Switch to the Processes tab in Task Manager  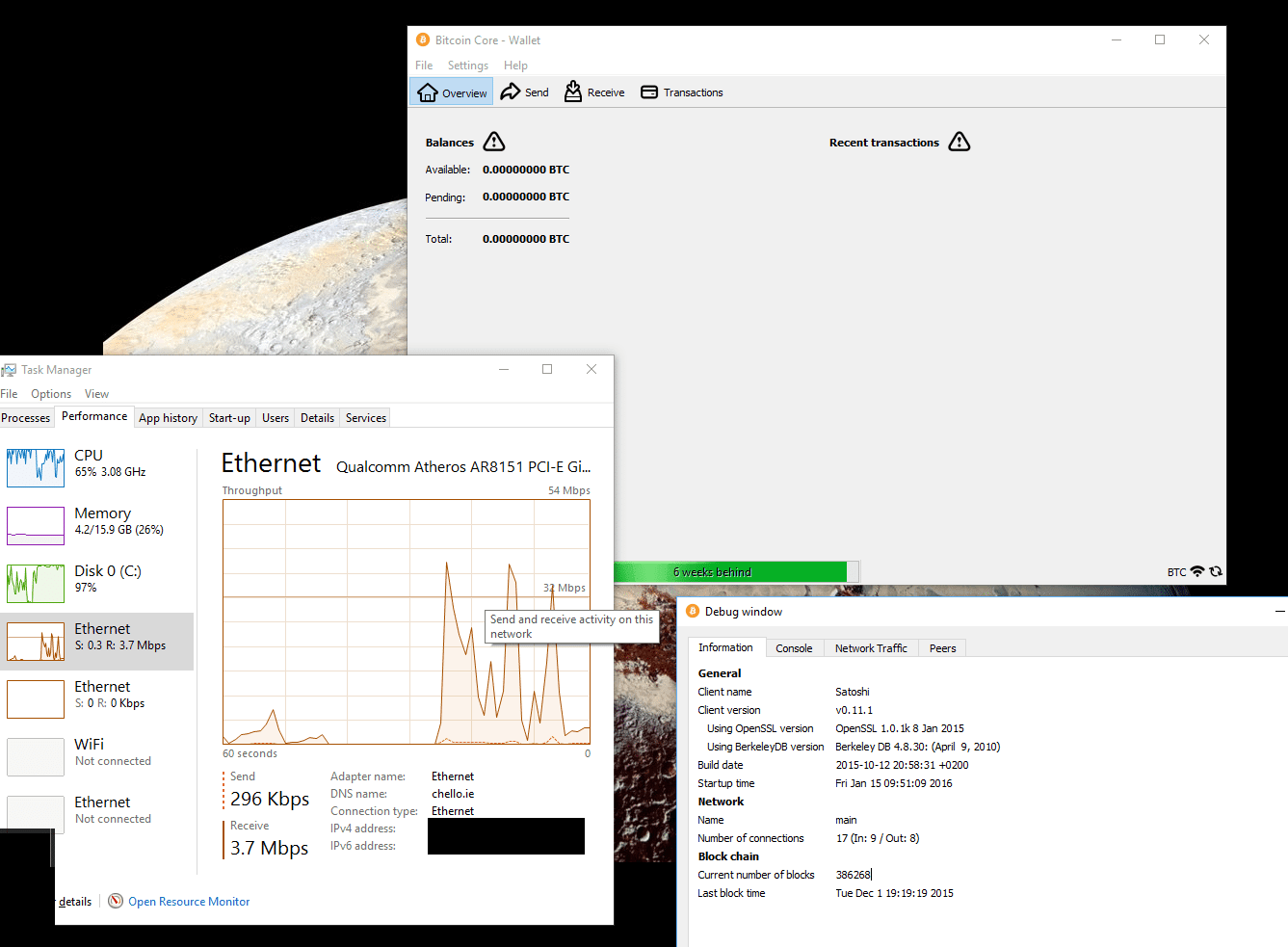[26, 418]
